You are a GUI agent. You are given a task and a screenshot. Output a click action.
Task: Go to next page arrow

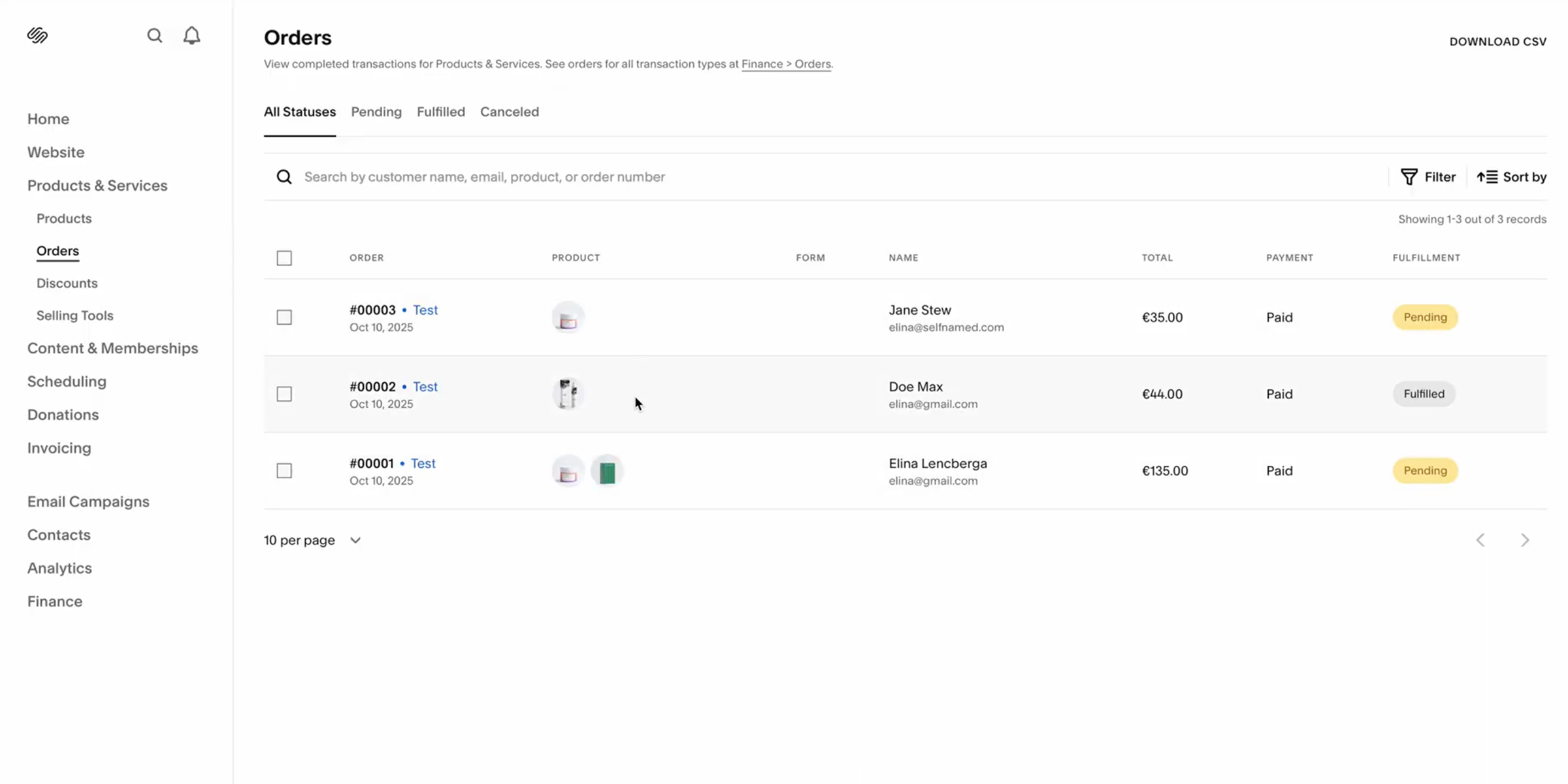(x=1525, y=540)
